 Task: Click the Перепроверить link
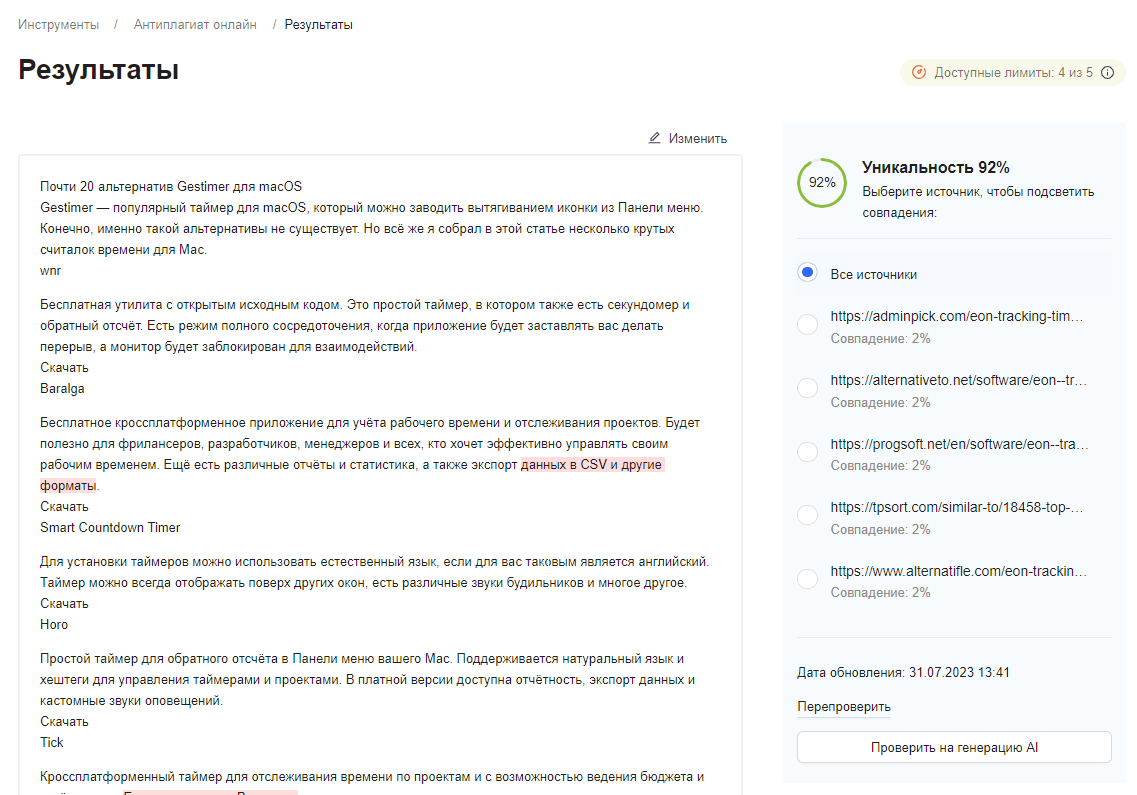(x=844, y=707)
